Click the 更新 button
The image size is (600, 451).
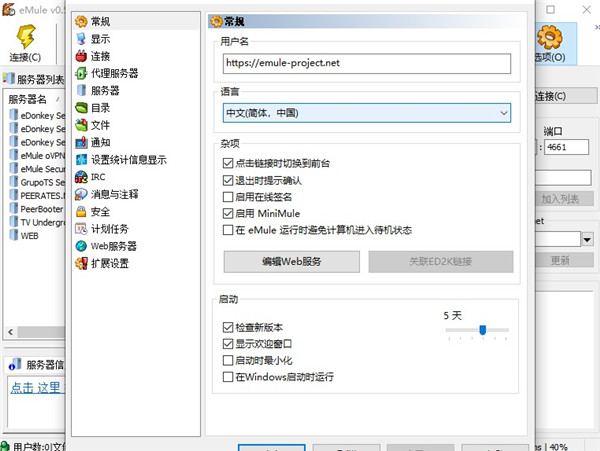click(x=563, y=261)
